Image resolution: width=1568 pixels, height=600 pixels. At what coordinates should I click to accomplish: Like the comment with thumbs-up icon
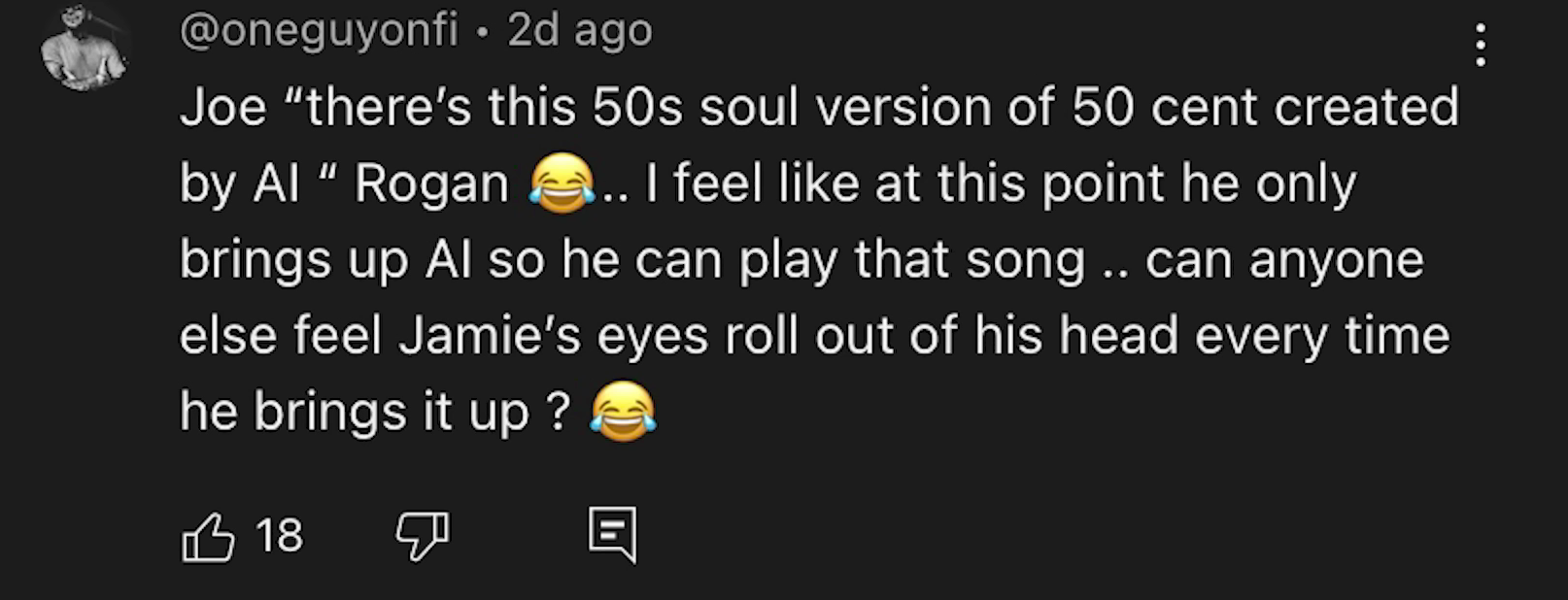point(208,536)
